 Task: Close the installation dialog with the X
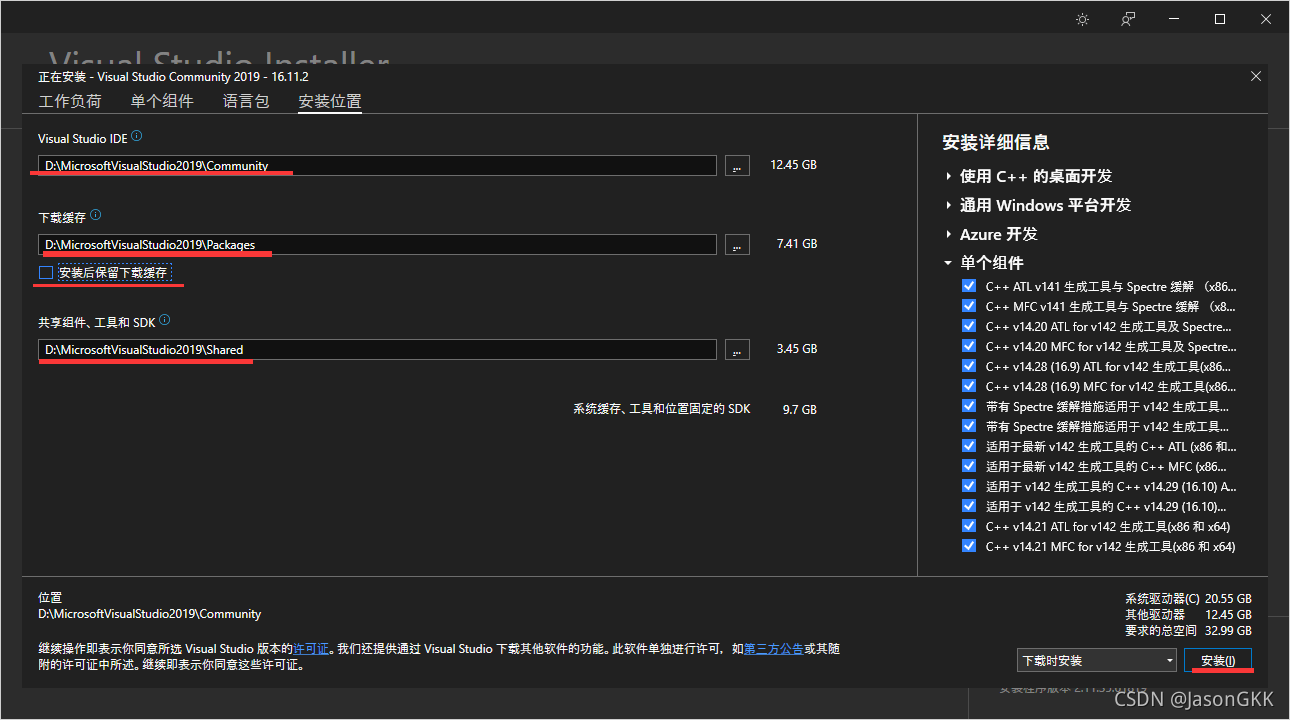(1256, 77)
